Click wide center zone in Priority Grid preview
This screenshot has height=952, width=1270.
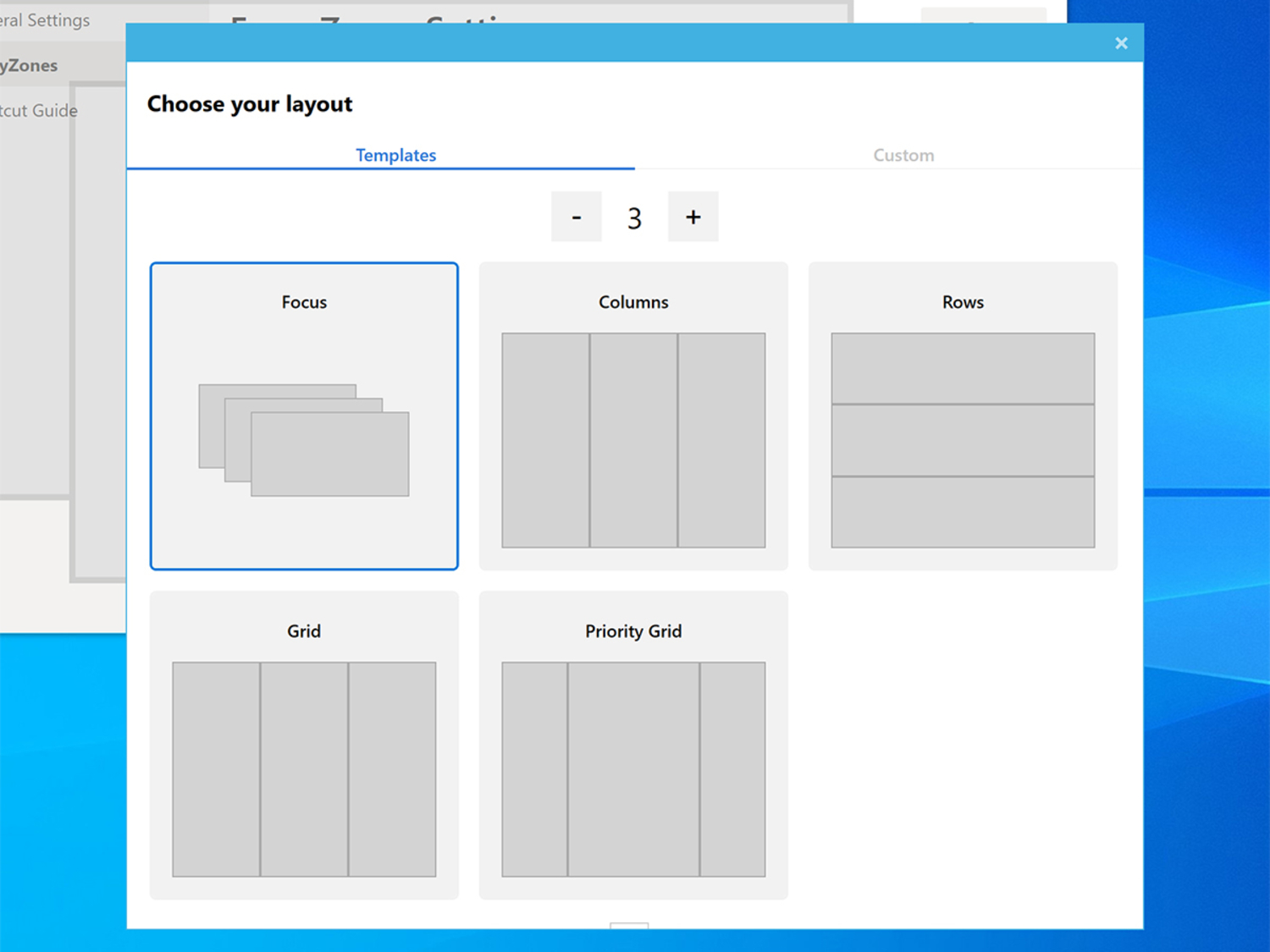[633, 769]
